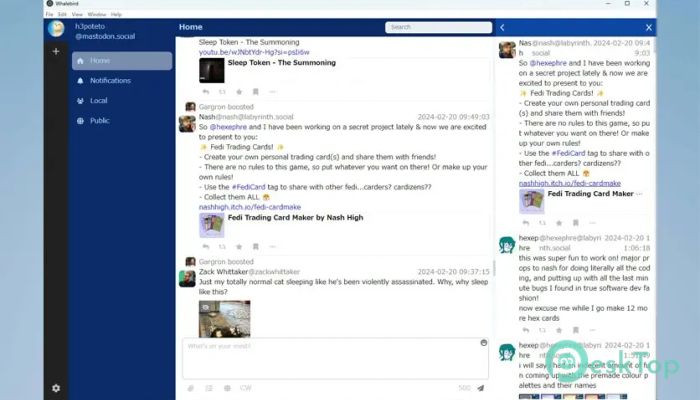Viewport: 700px width, 400px height.
Task: Open the youtu.be Sleep Token link
Action: coord(254,52)
